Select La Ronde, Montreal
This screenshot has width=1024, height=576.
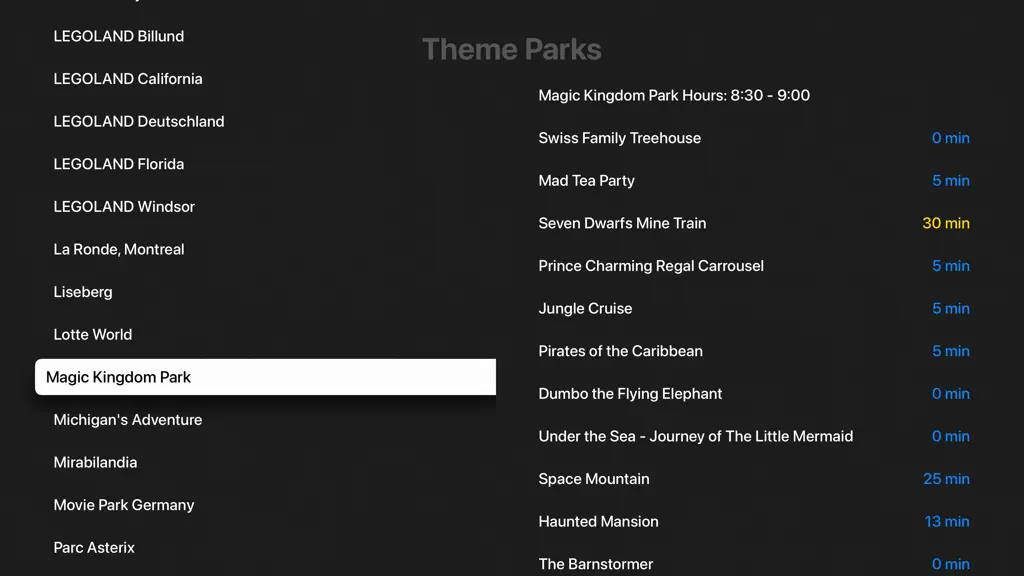point(265,249)
